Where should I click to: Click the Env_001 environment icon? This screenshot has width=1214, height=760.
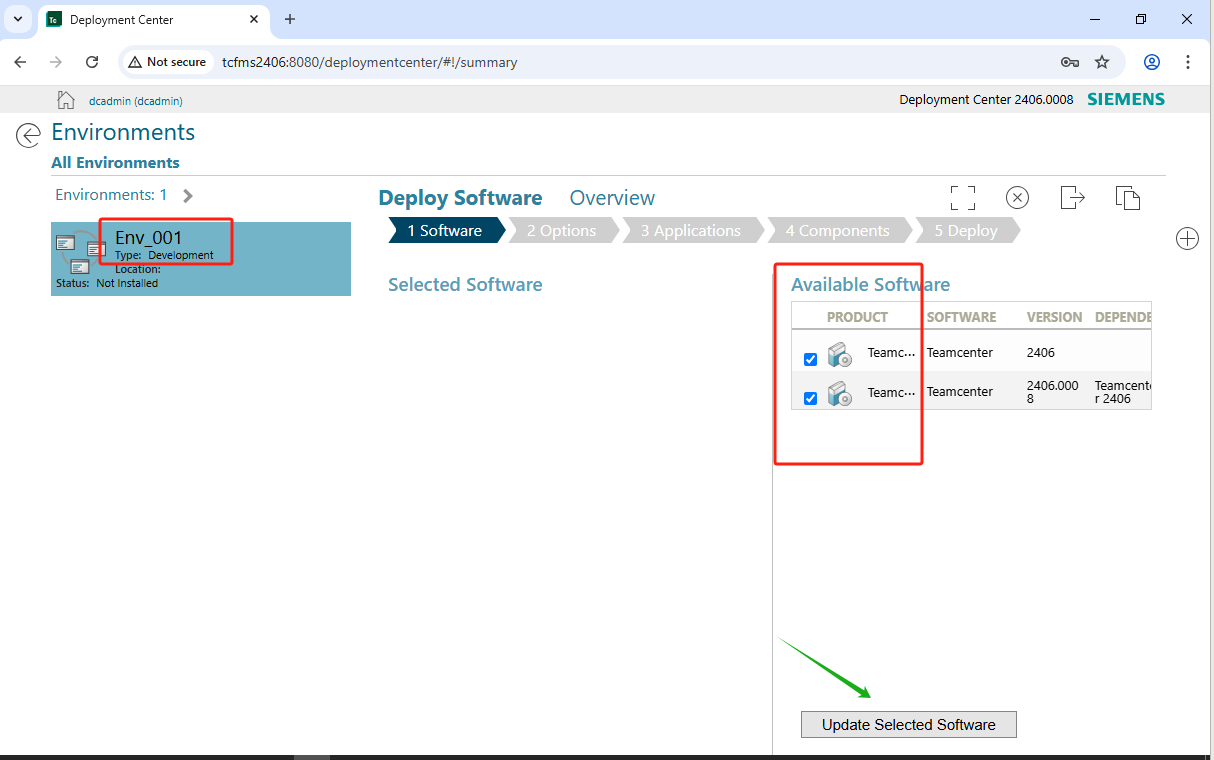(x=80, y=254)
